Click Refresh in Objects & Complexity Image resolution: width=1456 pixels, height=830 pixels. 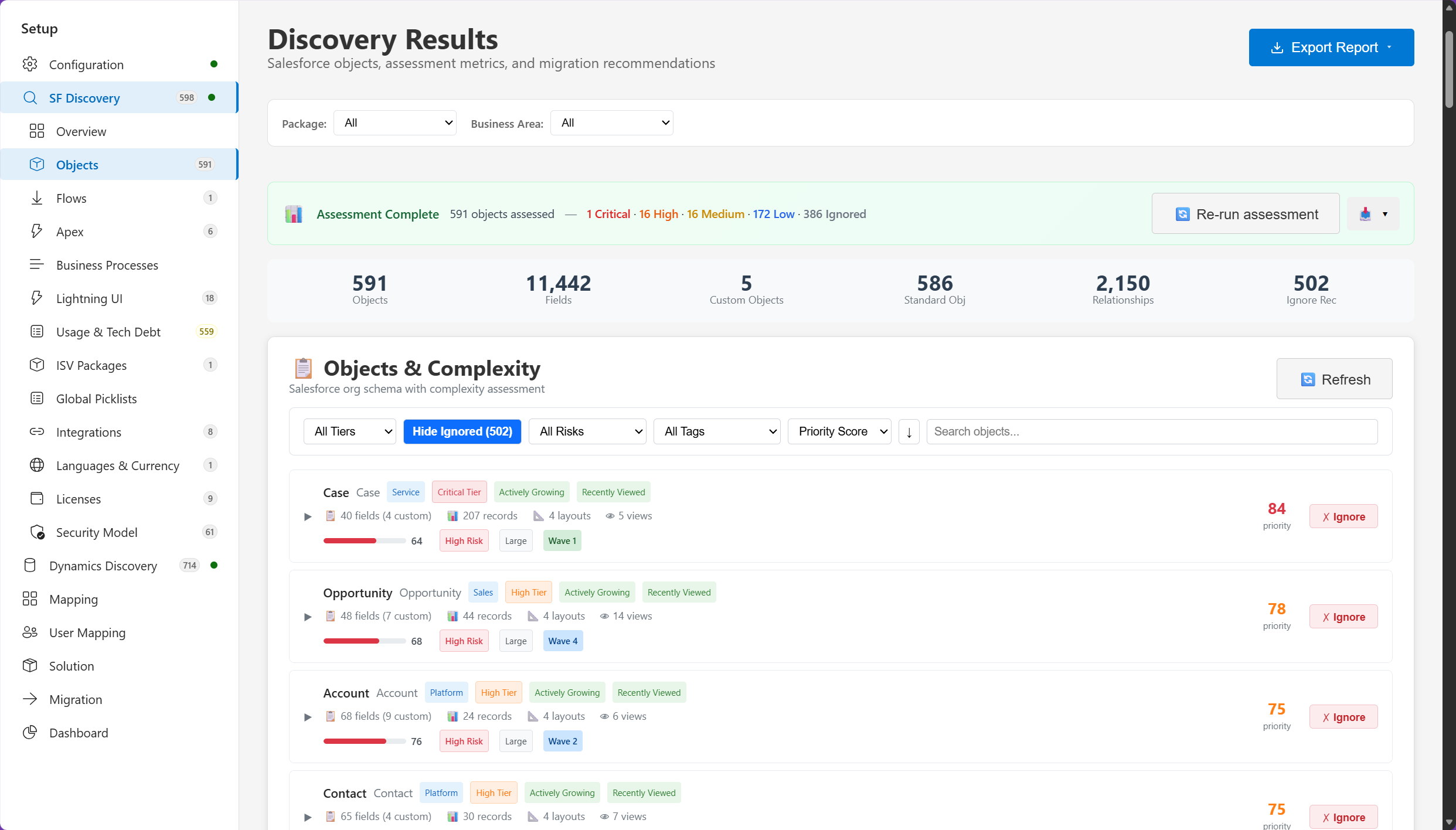click(1334, 379)
